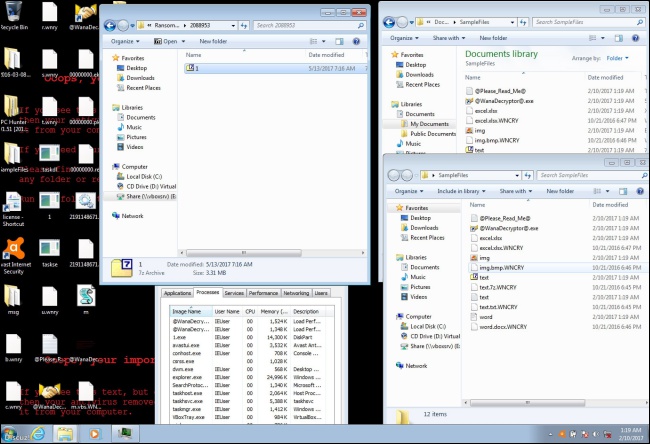
Task: Click the Task Manager taskbar icon
Action: click(124, 434)
